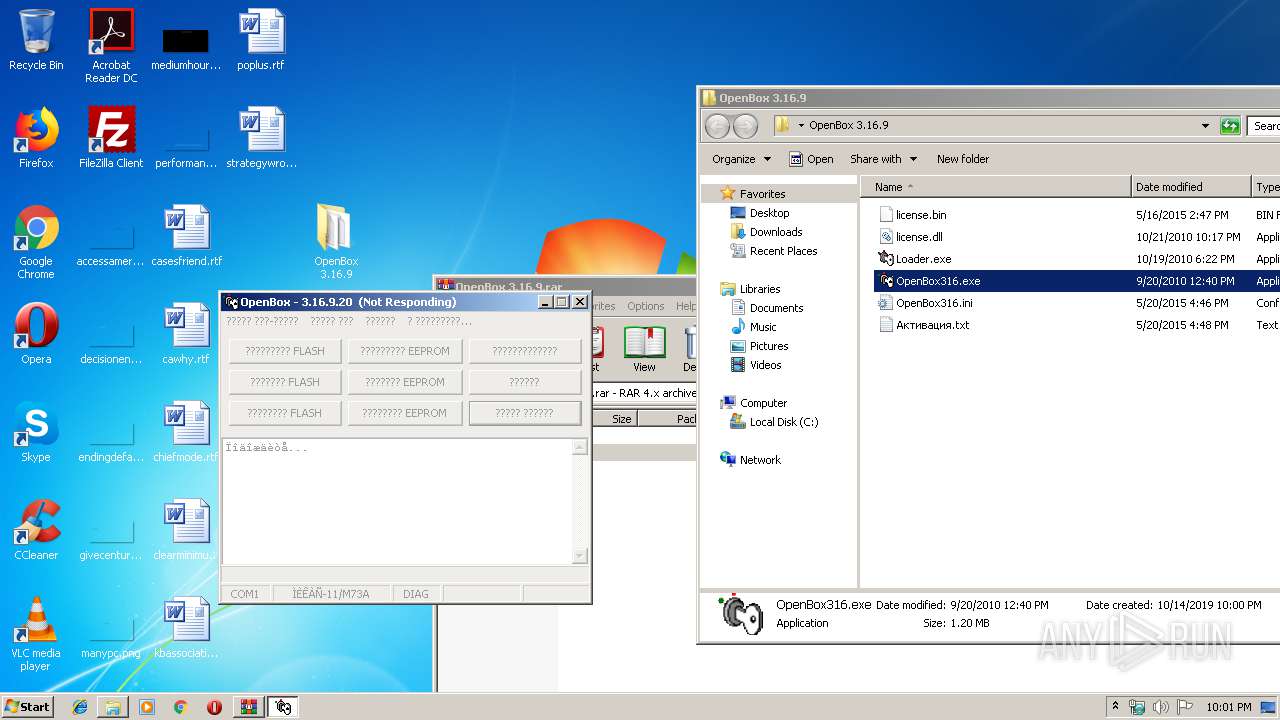Open the '? ?????????...' menu in OpenBox
Viewport: 1280px width, 720px height.
tap(439, 321)
